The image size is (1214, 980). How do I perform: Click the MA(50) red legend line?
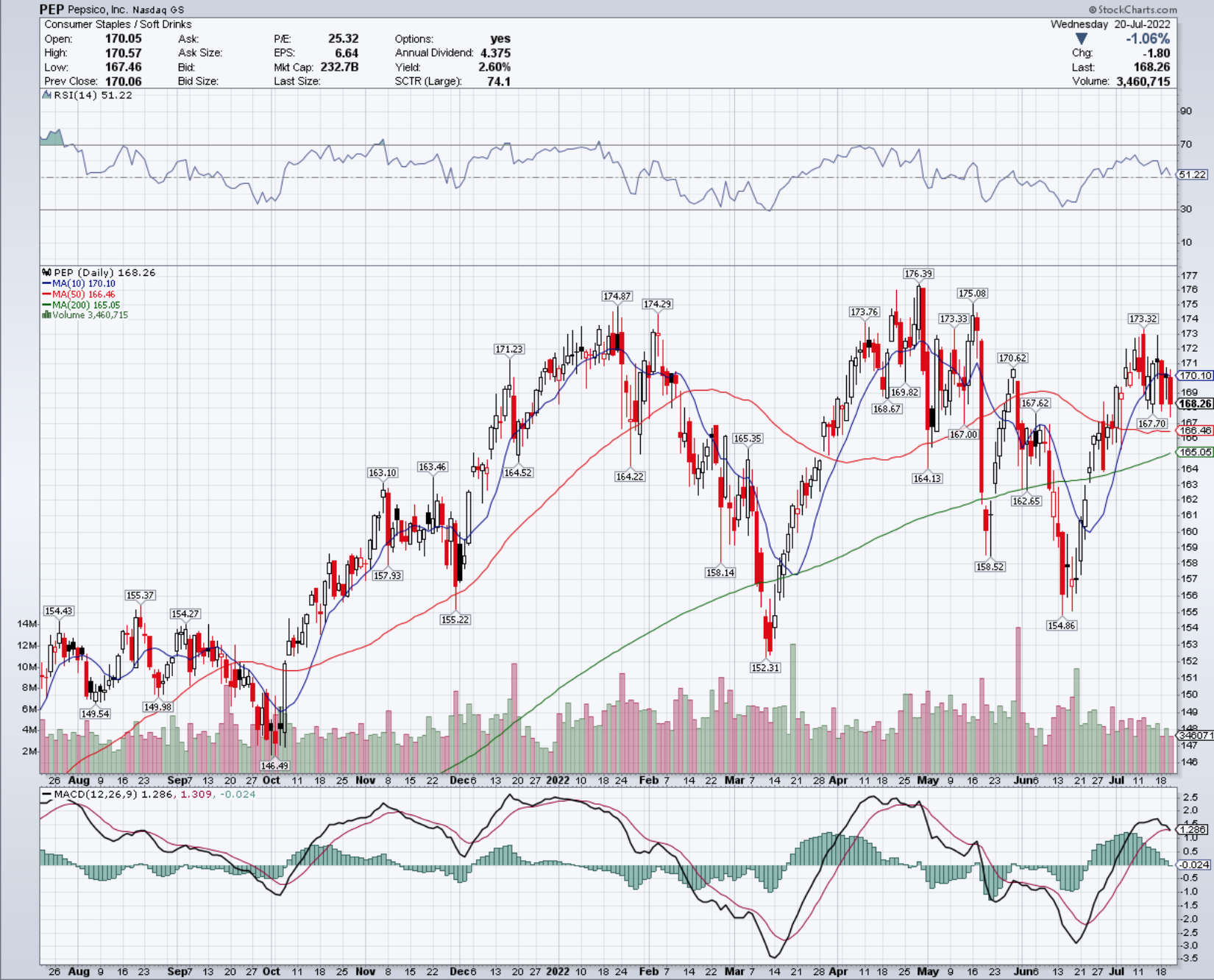47,294
